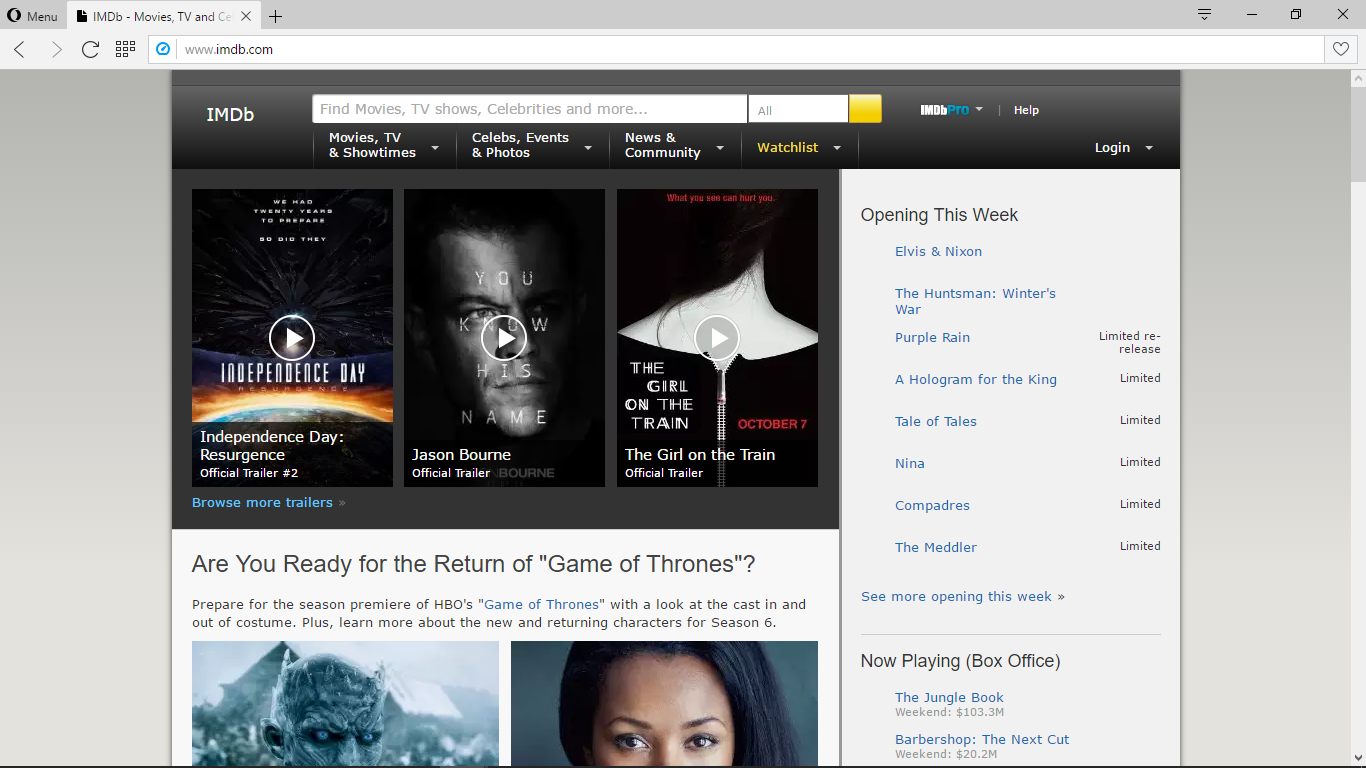1366x768 pixels.
Task: Open the Opera Menu button
Action: click(x=33, y=16)
